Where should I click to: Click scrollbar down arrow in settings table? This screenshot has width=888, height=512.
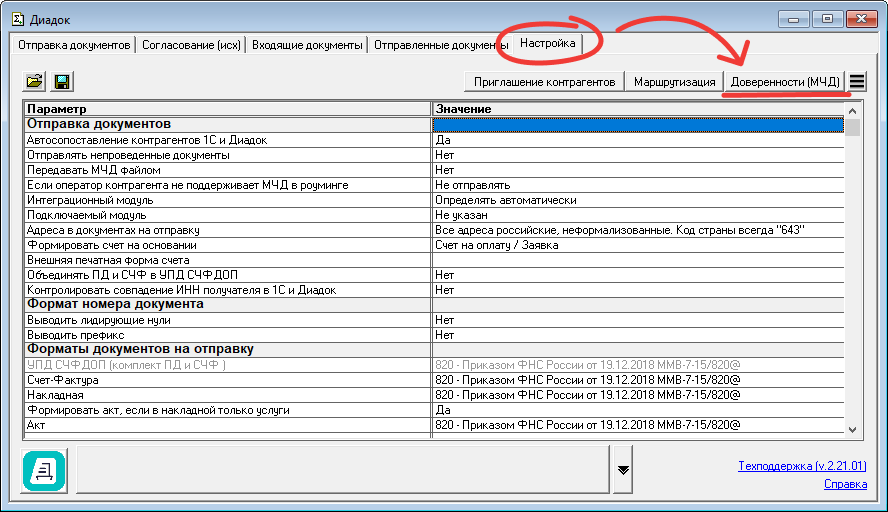point(852,430)
